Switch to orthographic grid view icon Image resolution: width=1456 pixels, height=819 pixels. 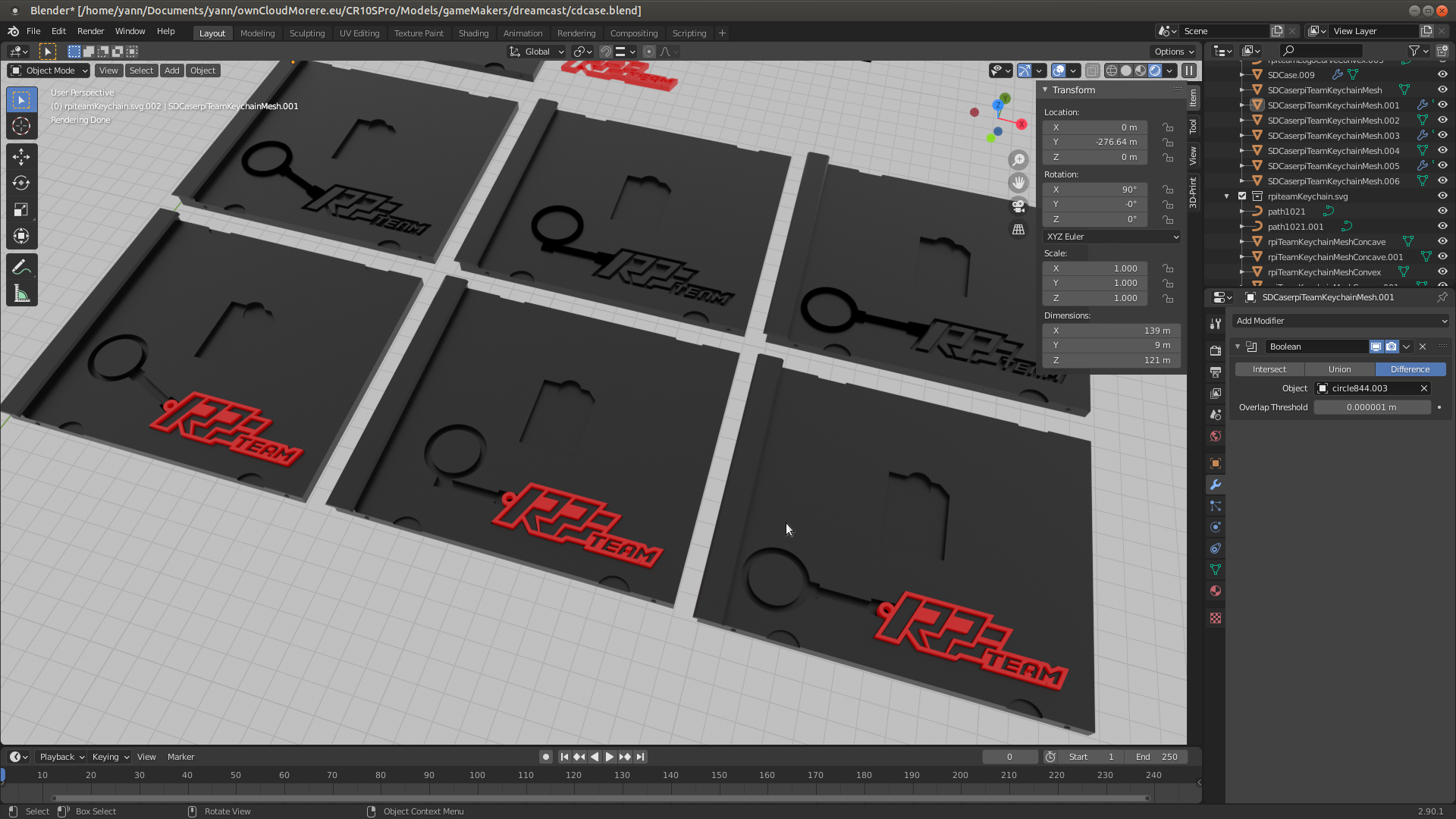[x=1018, y=229]
